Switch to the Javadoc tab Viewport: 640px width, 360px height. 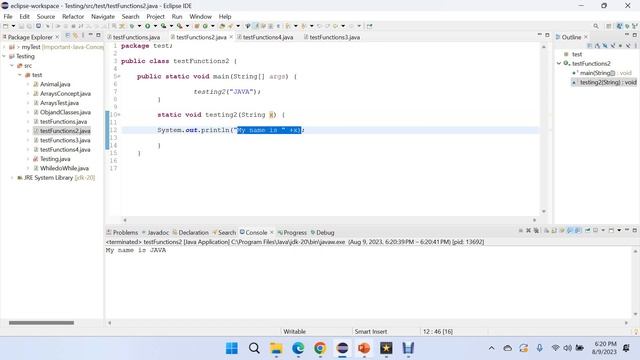point(155,232)
